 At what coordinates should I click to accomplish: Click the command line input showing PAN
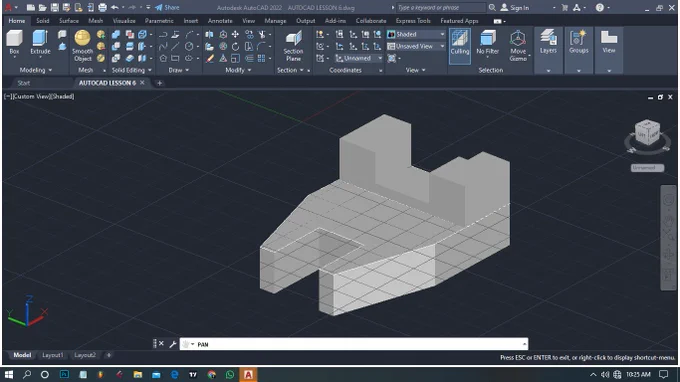point(354,344)
